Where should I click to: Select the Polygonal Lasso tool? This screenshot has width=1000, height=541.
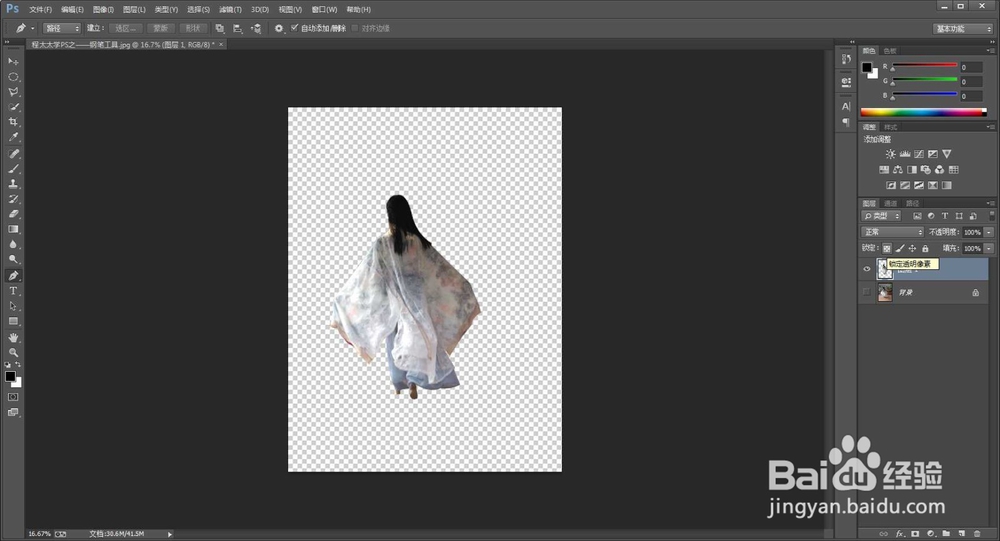pos(13,92)
